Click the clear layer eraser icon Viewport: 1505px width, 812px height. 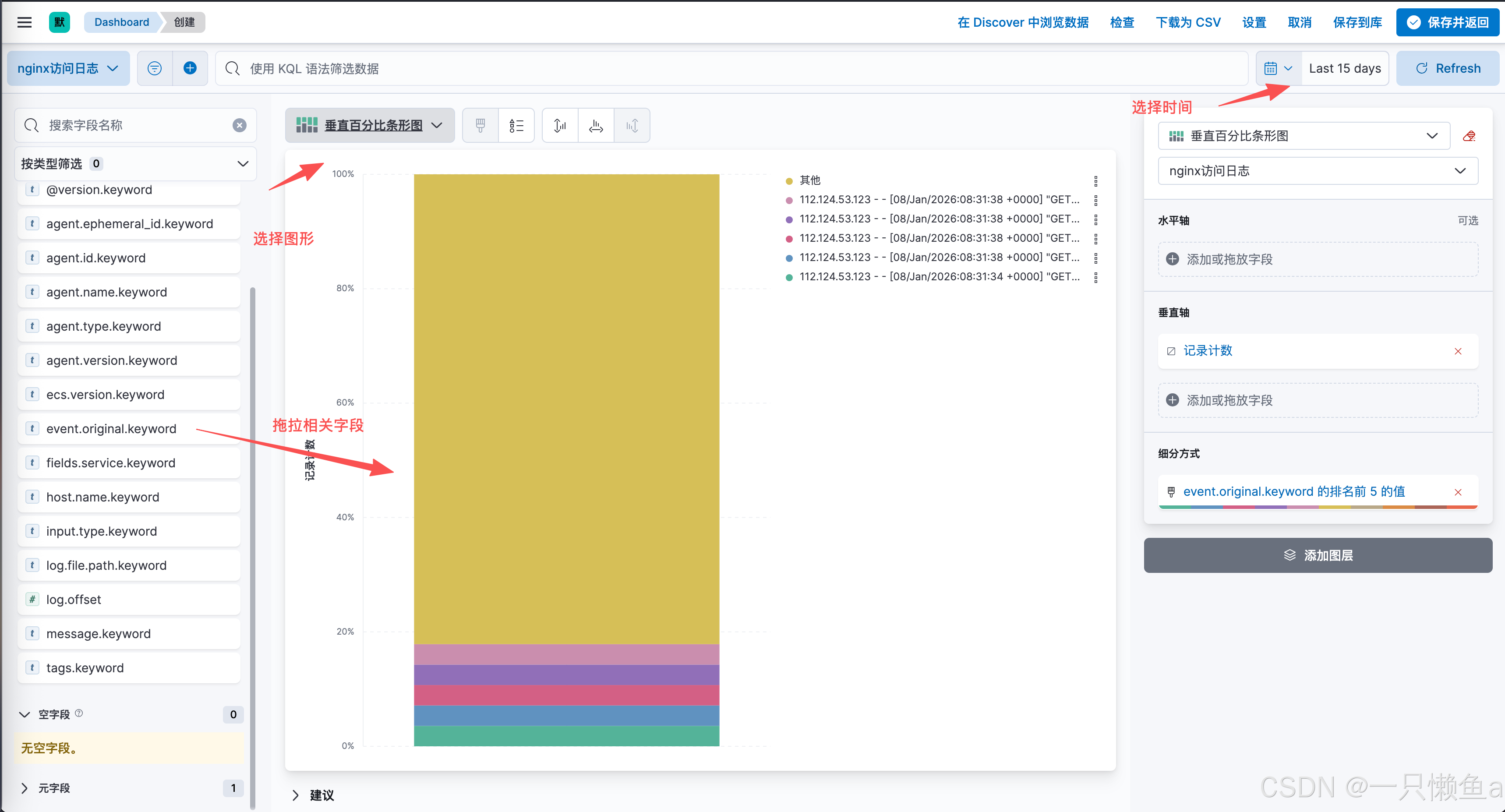pos(1469,136)
